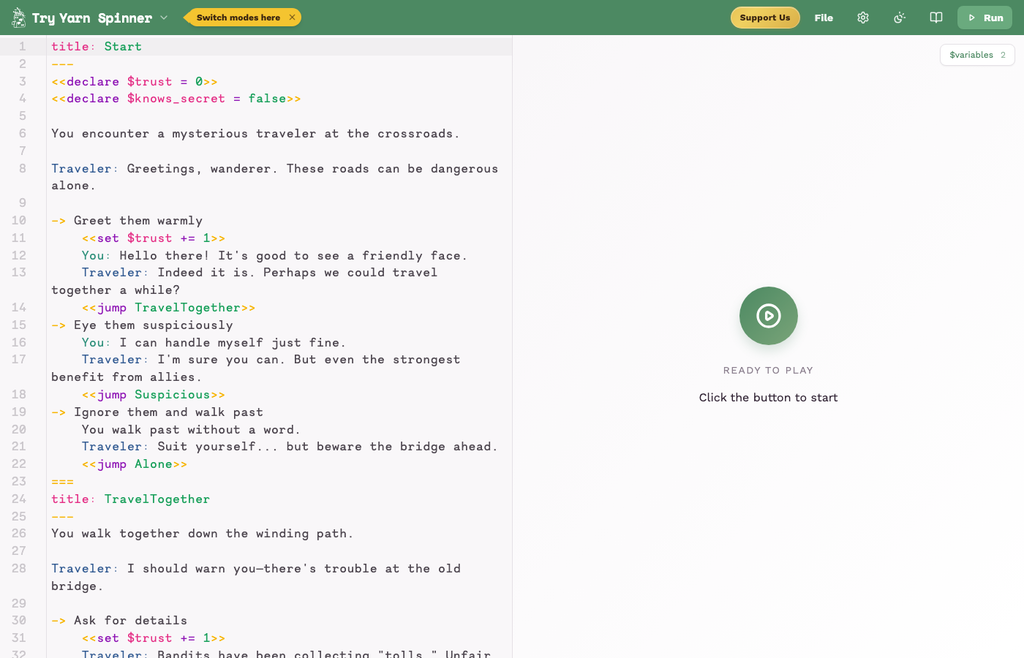Open settings with the gear icon
This screenshot has height=658, width=1024.
863,18
